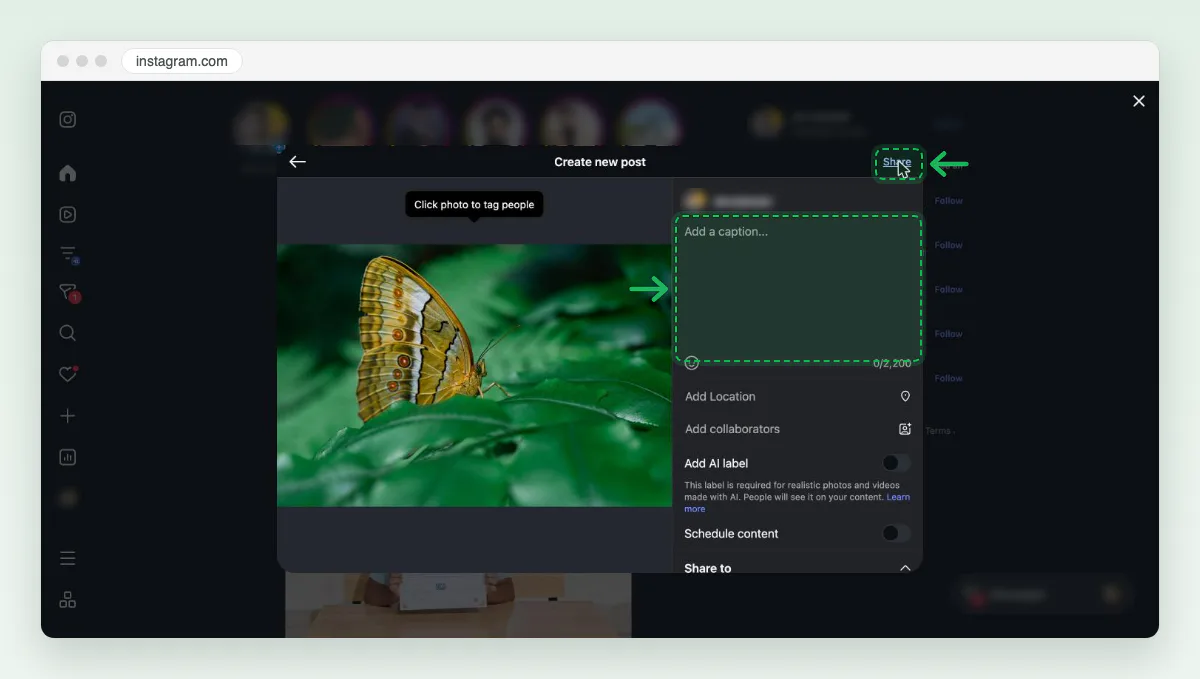Click the Add Location field
Image resolution: width=1200 pixels, height=679 pixels.
click(798, 396)
